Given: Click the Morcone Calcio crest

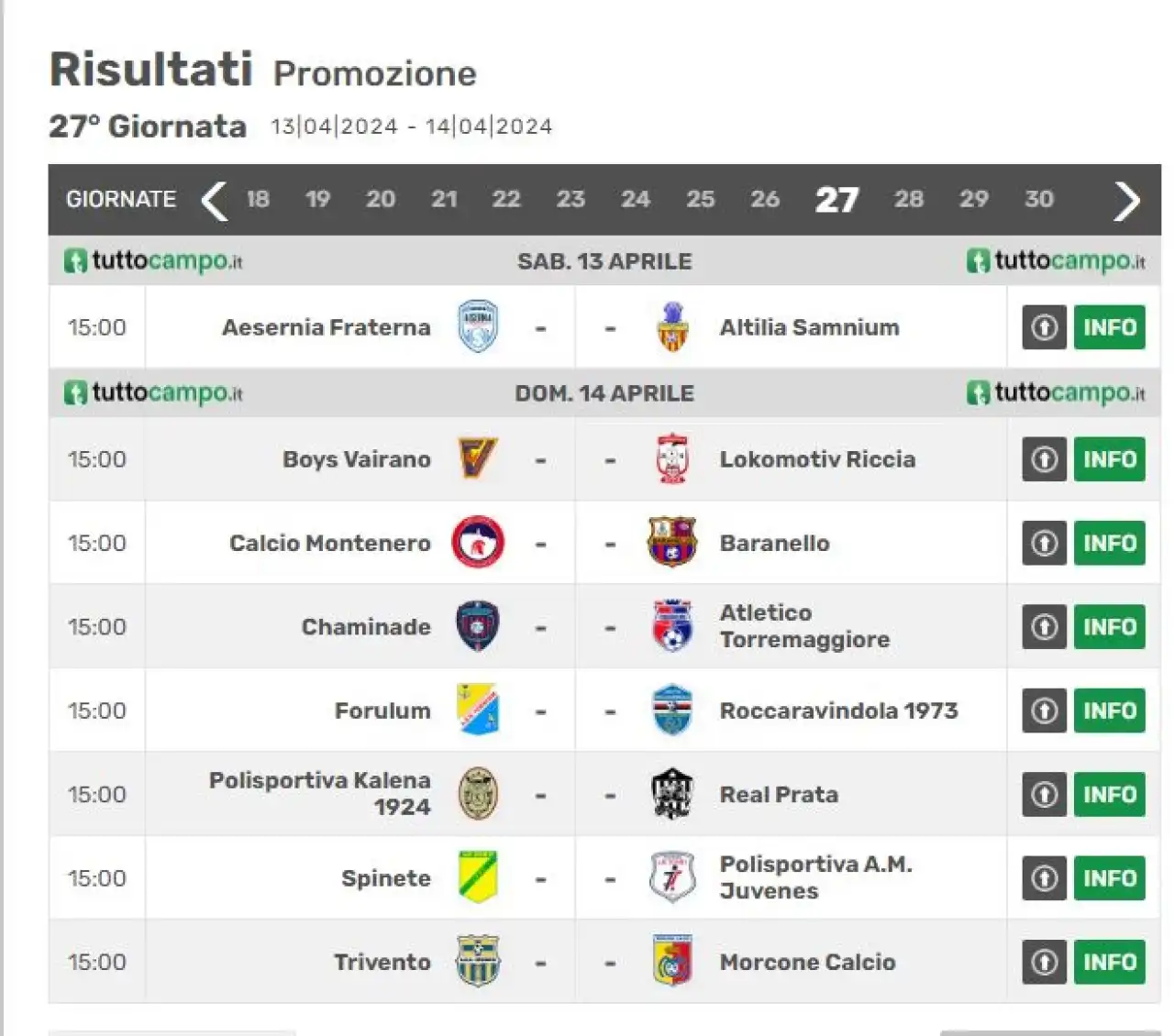Looking at the screenshot, I should click(x=672, y=961).
